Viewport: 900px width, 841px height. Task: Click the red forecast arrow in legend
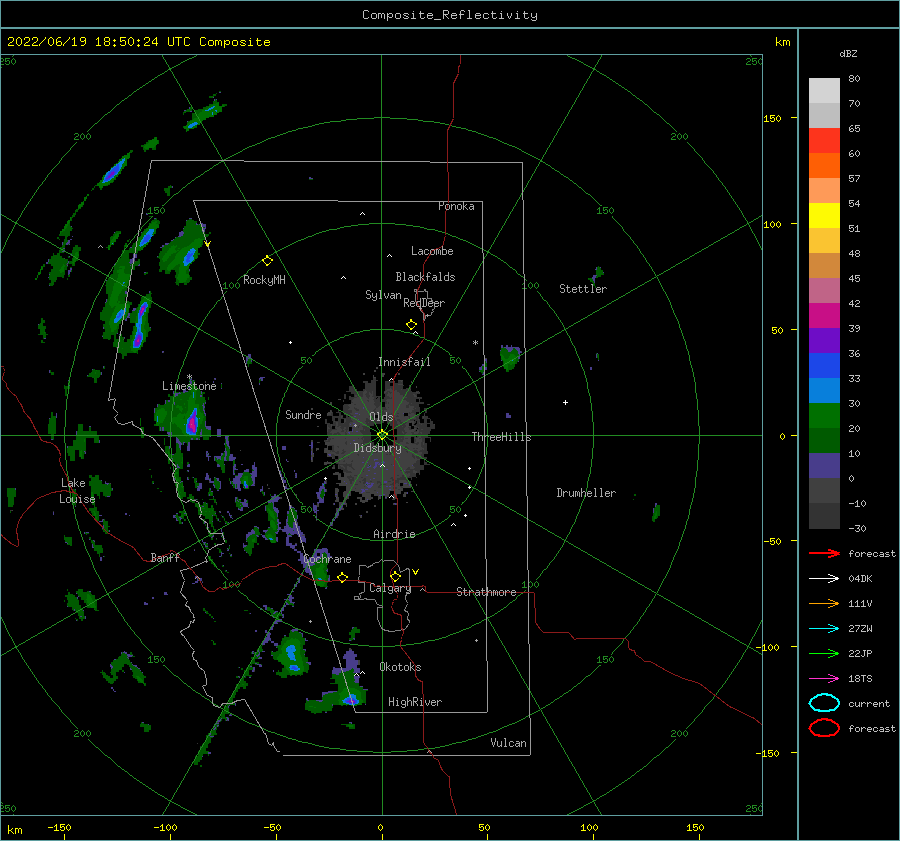pyautogui.click(x=824, y=553)
